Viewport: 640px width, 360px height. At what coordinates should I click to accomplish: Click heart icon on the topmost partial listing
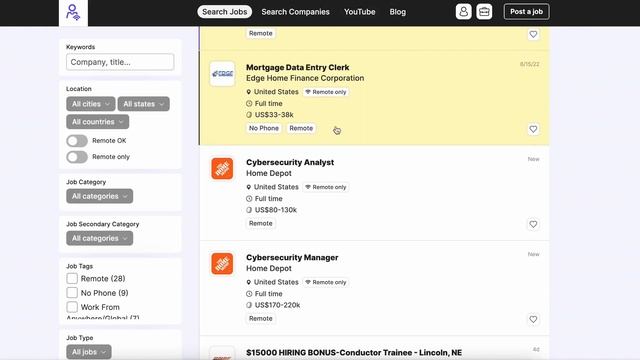(x=533, y=34)
